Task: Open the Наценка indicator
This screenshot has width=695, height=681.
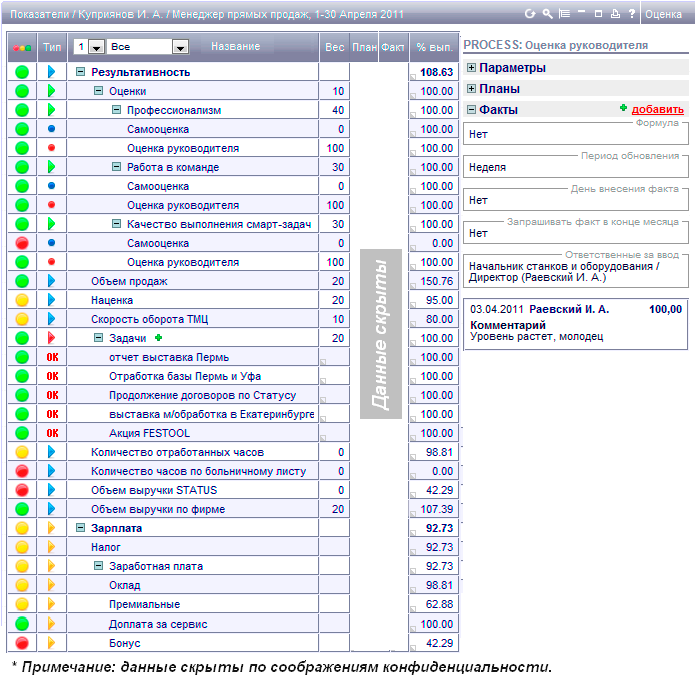Action: pos(112,300)
